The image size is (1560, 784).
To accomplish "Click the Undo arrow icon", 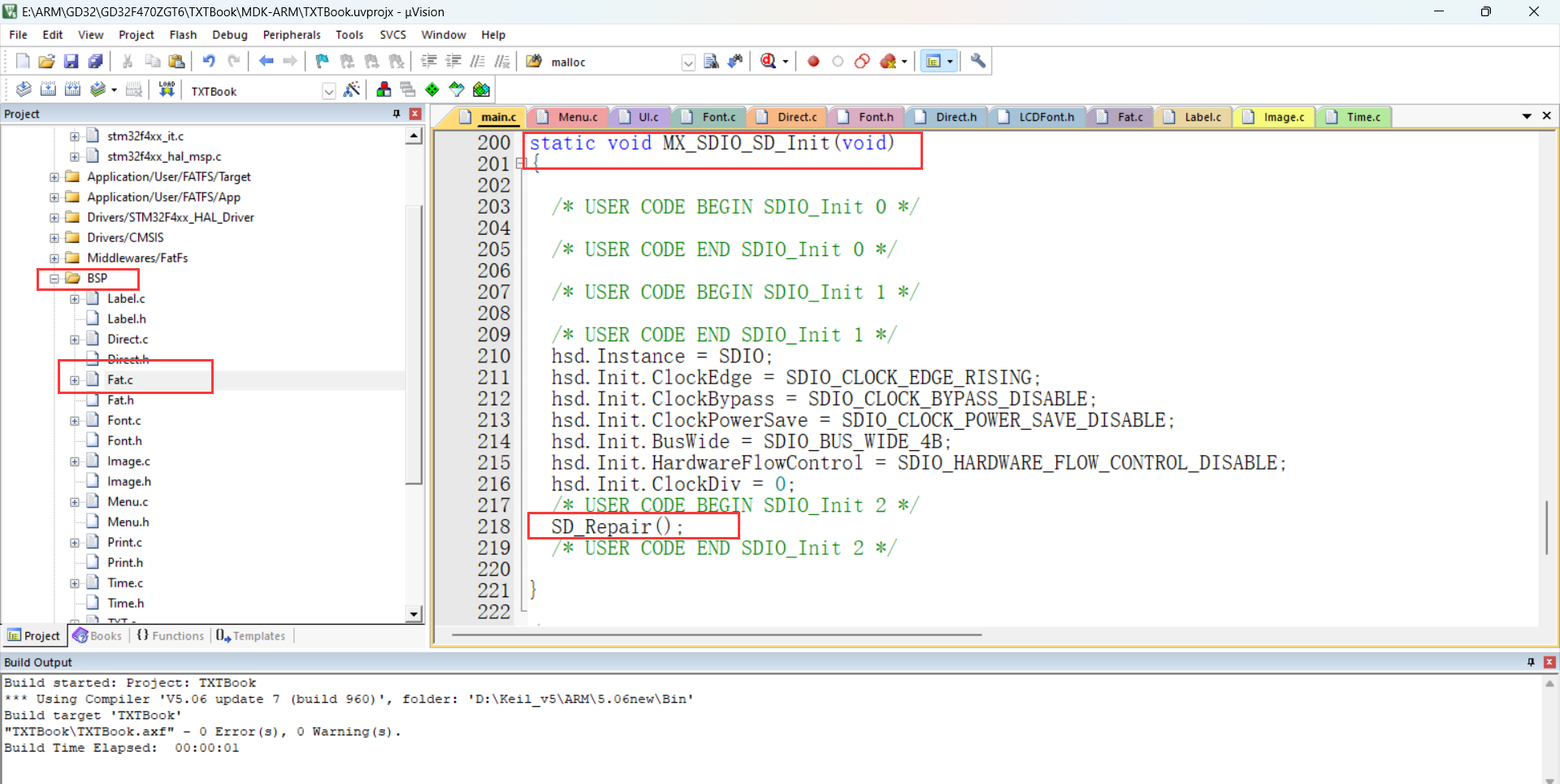I will (209, 62).
